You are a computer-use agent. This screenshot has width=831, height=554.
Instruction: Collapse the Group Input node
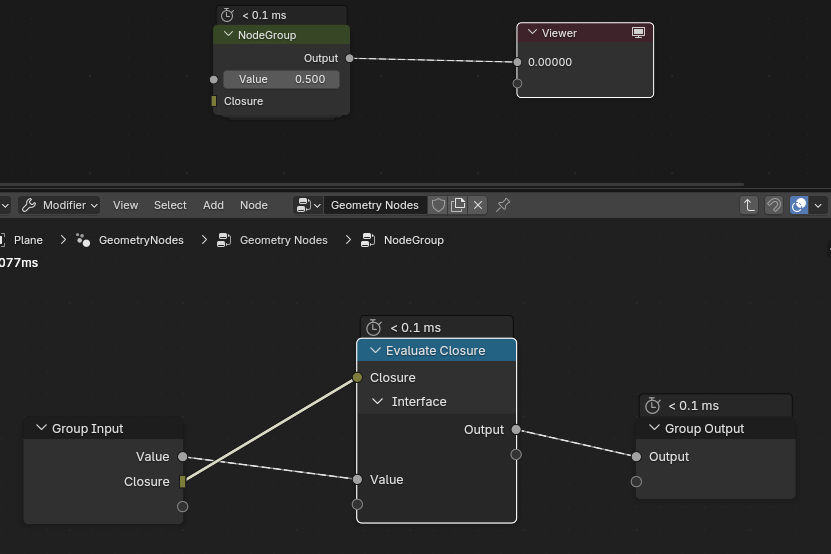coord(41,428)
